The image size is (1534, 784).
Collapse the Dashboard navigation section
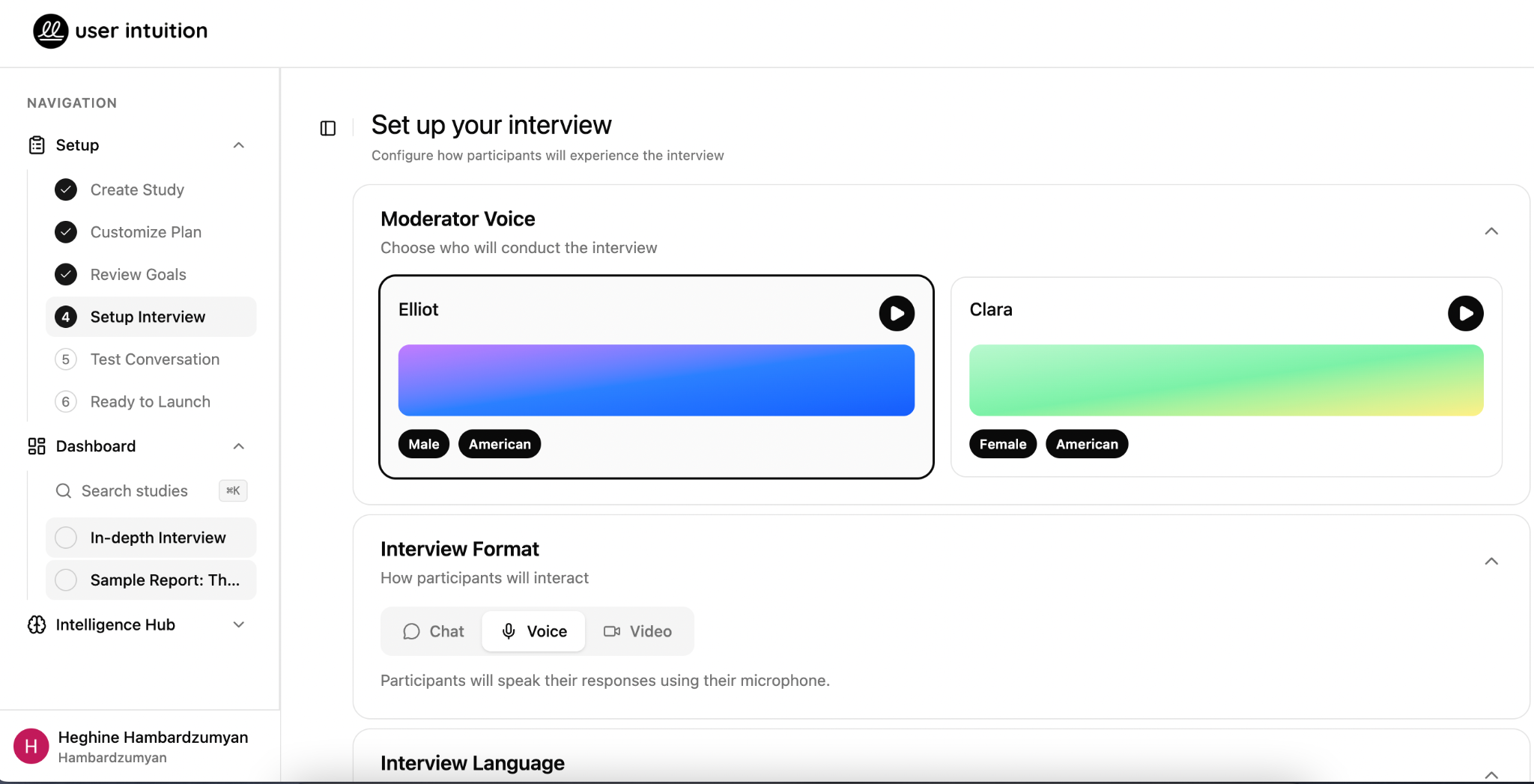pyautogui.click(x=239, y=446)
